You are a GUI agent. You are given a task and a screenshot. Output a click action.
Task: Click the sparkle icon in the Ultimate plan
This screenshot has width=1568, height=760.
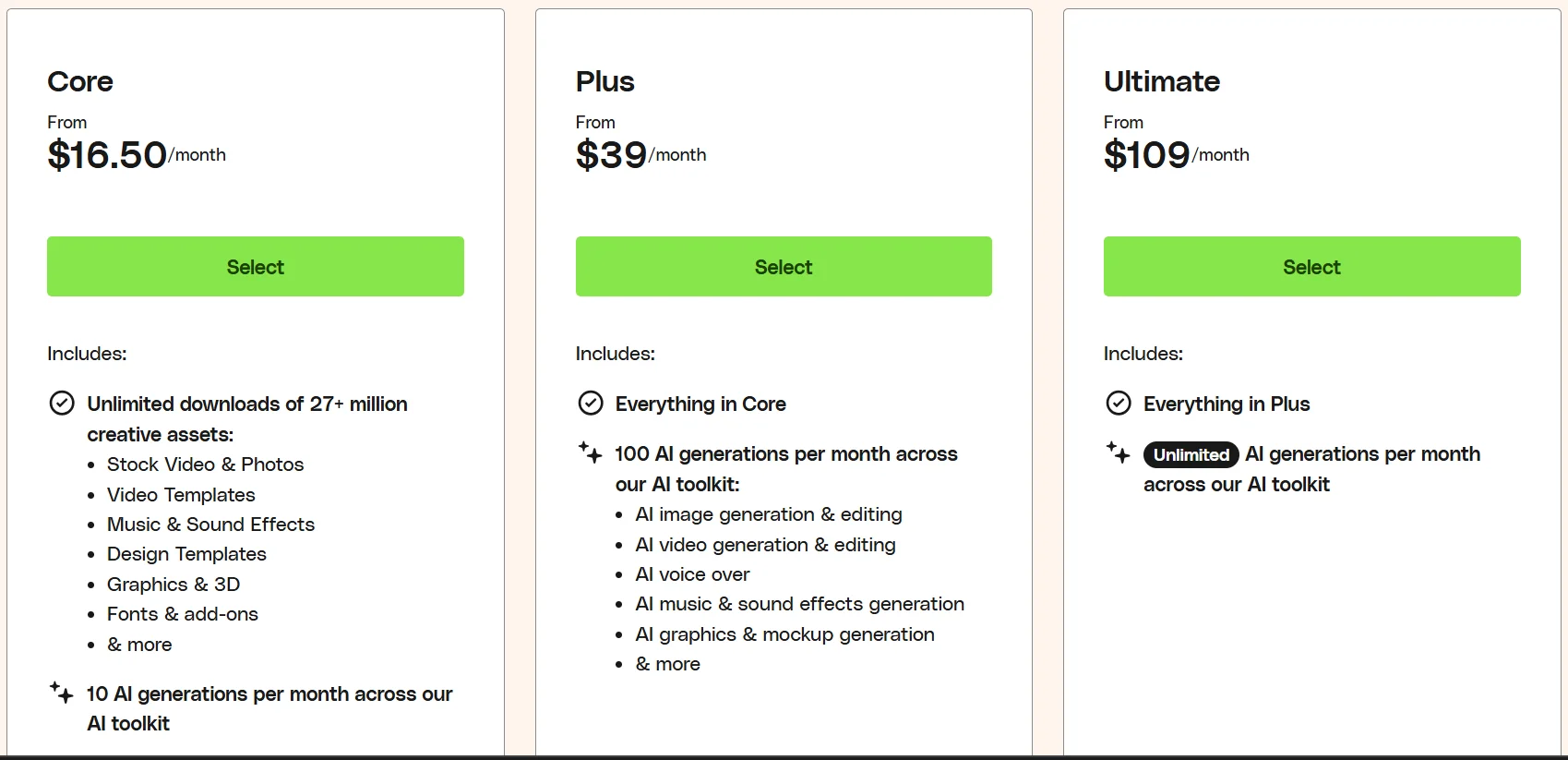click(1118, 452)
